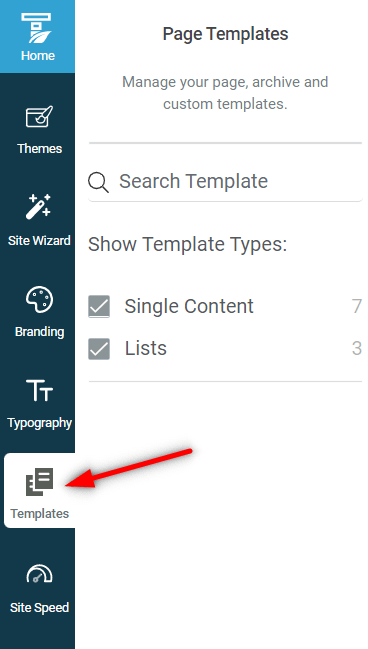Viewport: 368px width, 649px height.
Task: Uncheck the Lists checkbox
Action: 99,349
